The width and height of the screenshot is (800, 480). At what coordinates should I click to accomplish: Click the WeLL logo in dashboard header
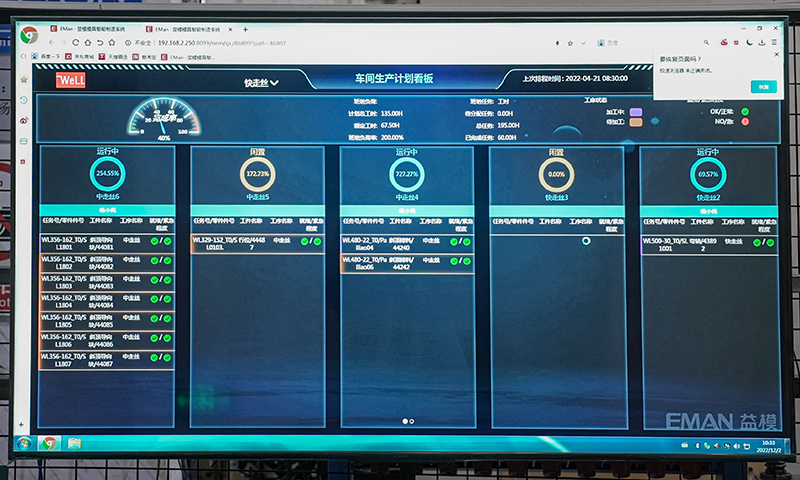(71, 78)
